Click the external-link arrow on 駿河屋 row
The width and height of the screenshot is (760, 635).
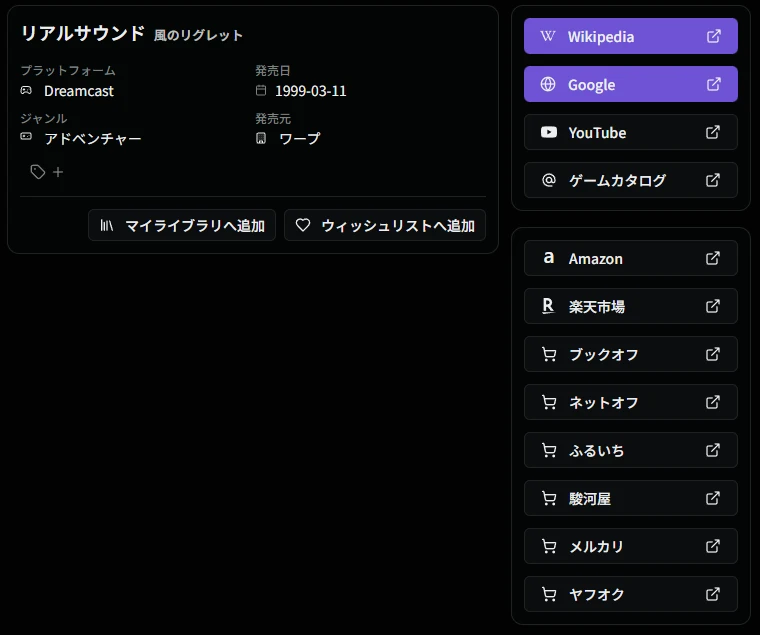coord(713,498)
